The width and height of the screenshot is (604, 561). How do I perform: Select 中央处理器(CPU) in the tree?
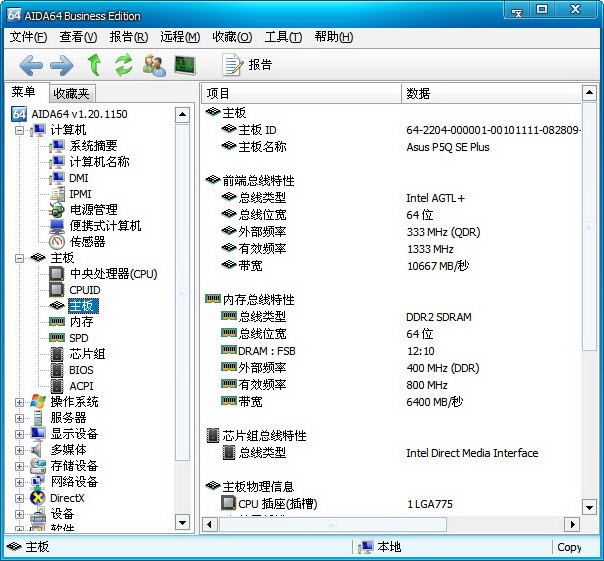[113, 273]
